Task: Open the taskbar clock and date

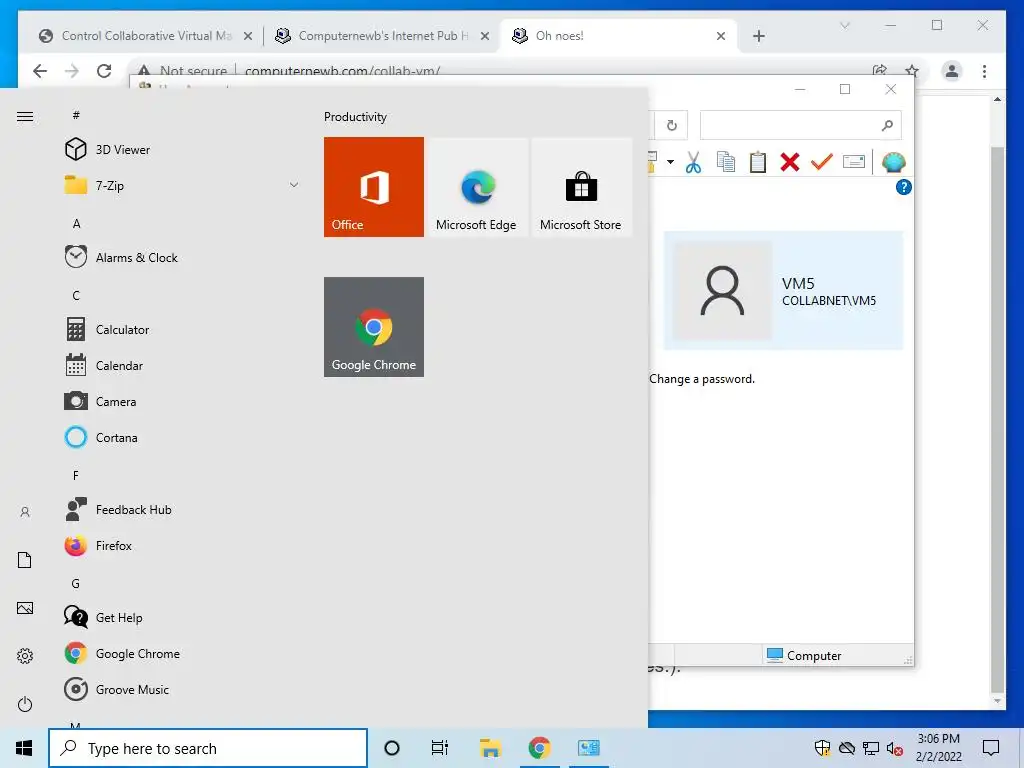Action: pos(938,748)
